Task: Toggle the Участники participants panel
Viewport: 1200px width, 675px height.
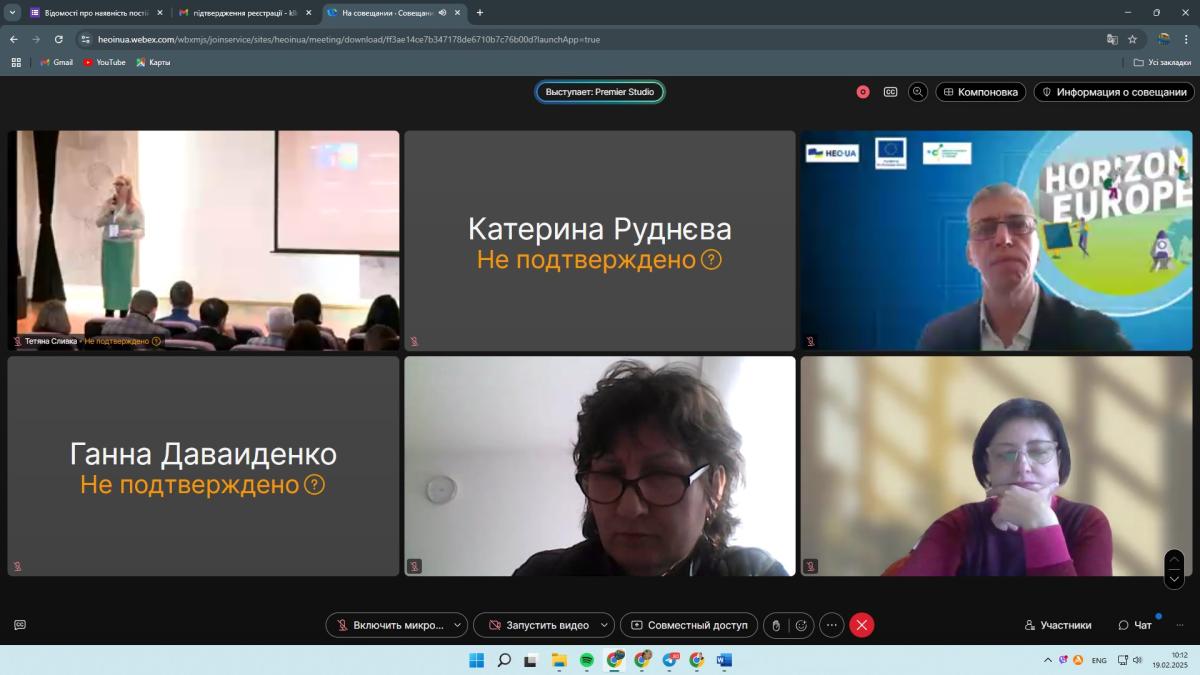Action: (1058, 625)
